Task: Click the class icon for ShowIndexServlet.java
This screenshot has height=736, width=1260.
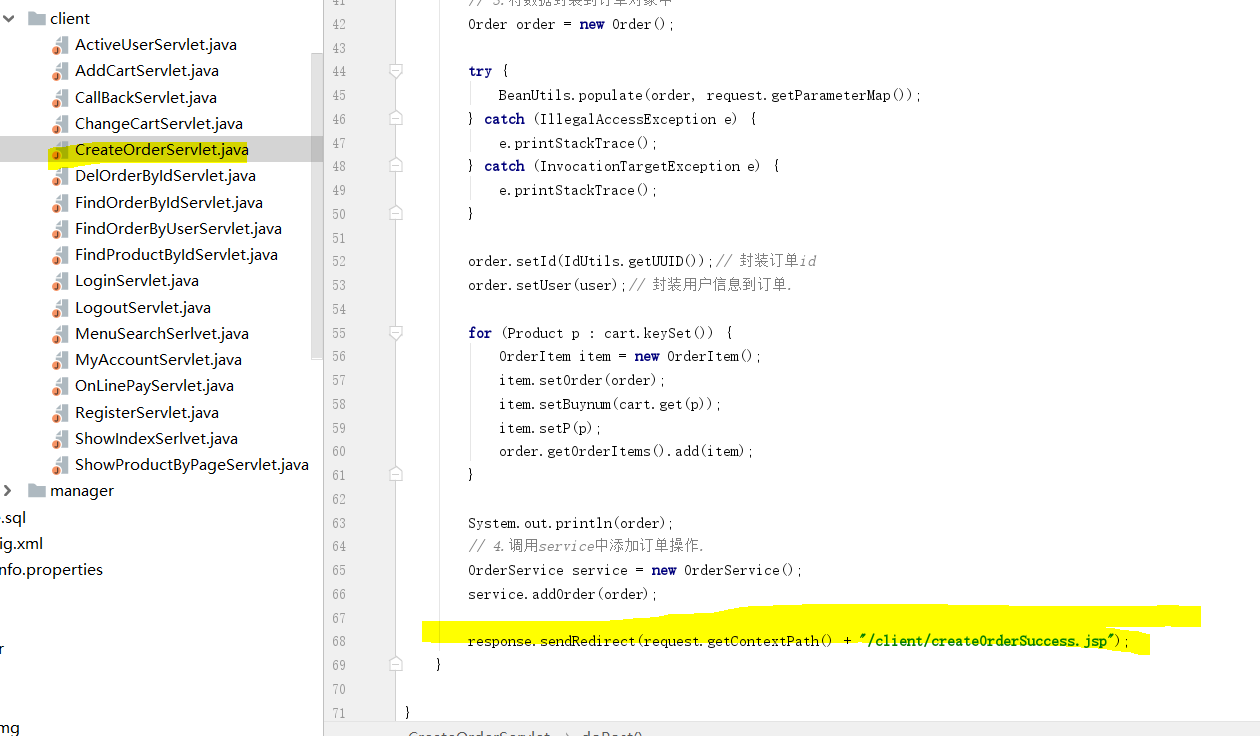Action: [58, 438]
